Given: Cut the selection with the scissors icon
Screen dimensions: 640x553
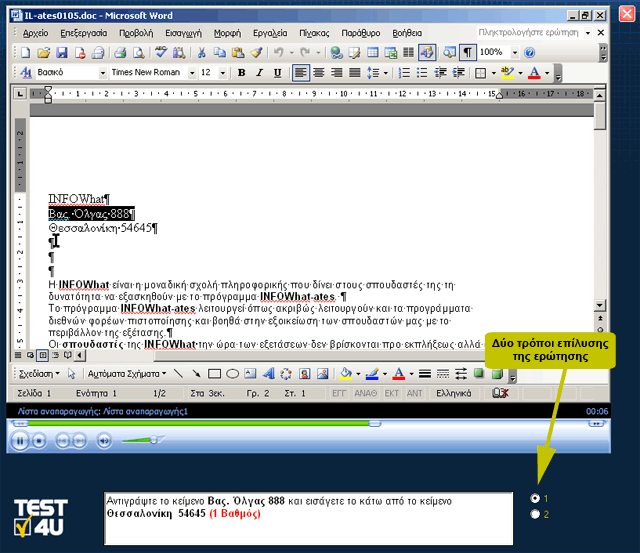Looking at the screenshot, I should coord(201,53).
